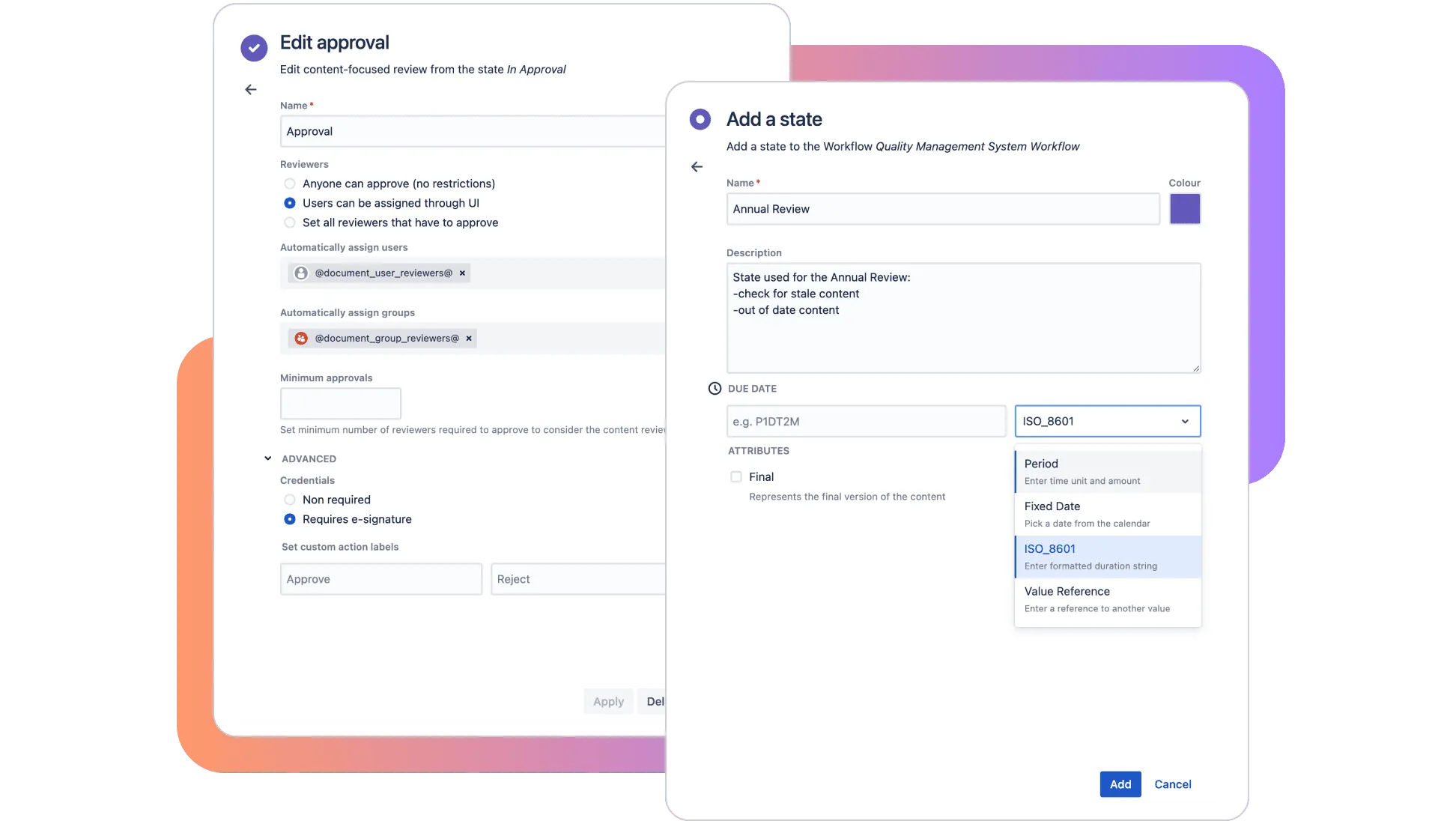Image resolution: width=1456 pixels, height=821 pixels.
Task: Choose the Non required credentials option
Action: click(x=290, y=500)
